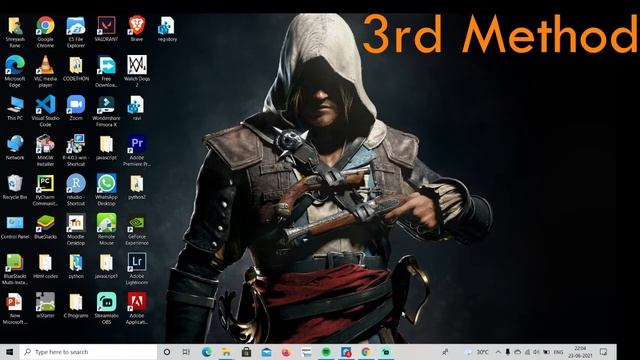This screenshot has height=360, width=640.
Task: Select the New Microsoft PowerPoint file
Action: [x=15, y=309]
